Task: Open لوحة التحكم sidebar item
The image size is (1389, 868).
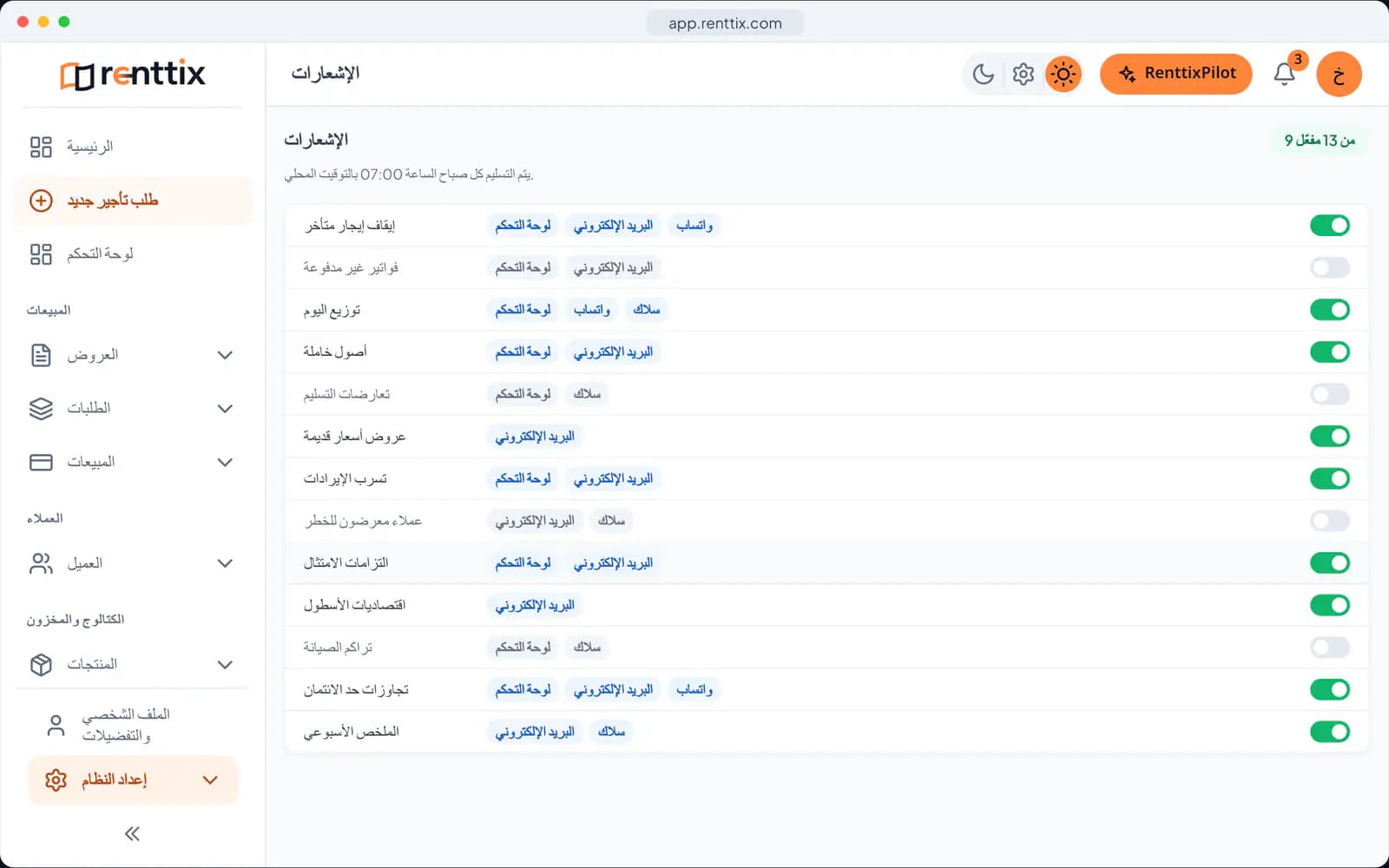Action: [132, 253]
